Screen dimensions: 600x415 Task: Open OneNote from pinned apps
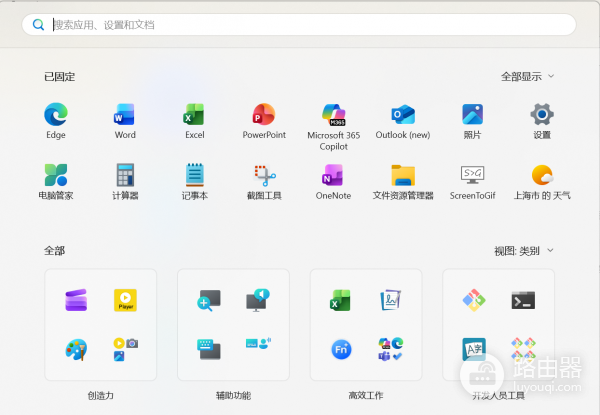coord(333,182)
